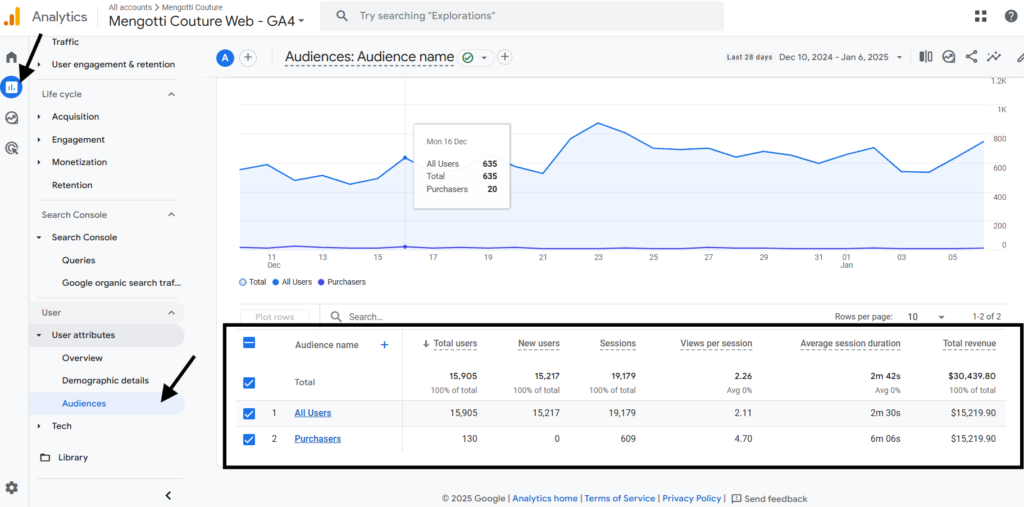Open Rows per page dropdown
1024x507 pixels.
pos(926,317)
